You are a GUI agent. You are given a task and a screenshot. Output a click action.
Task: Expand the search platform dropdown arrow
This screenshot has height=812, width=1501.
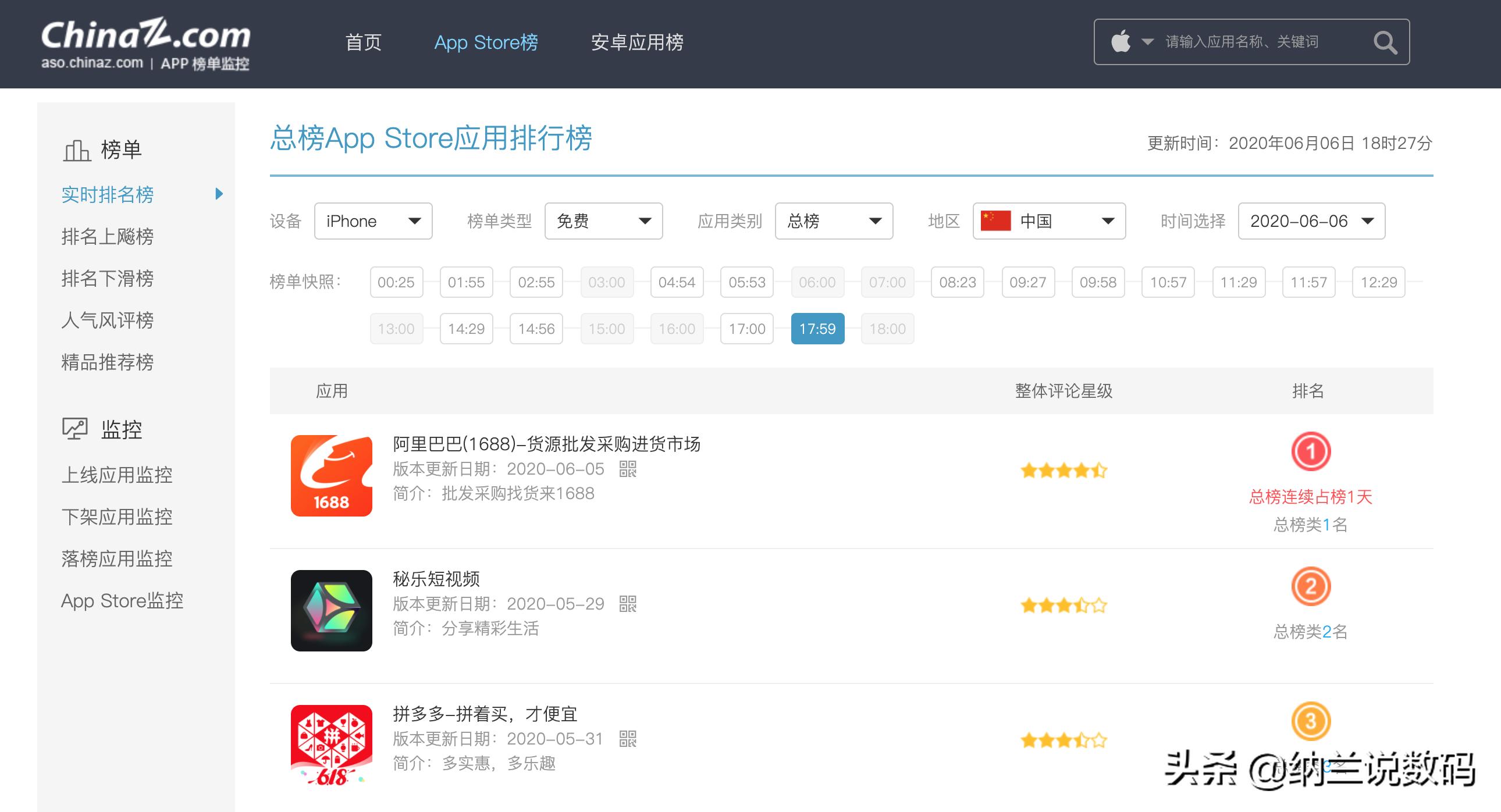[x=1147, y=42]
